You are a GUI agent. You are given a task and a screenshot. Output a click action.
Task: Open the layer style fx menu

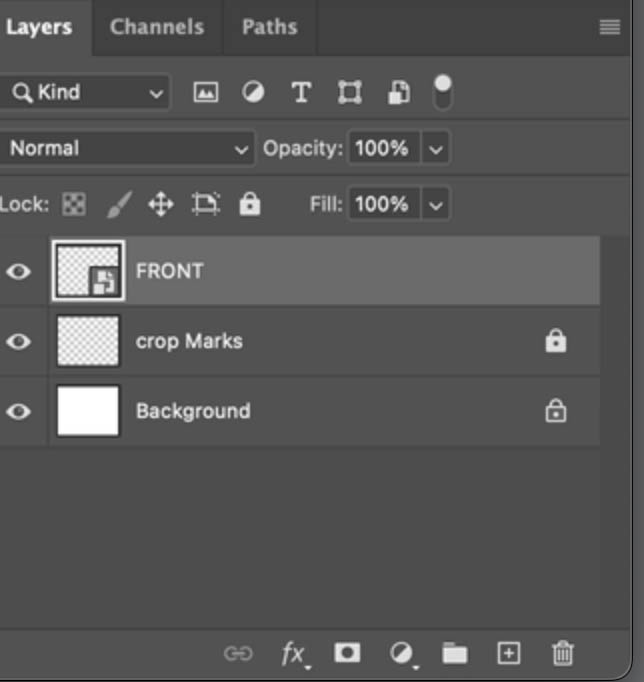293,653
